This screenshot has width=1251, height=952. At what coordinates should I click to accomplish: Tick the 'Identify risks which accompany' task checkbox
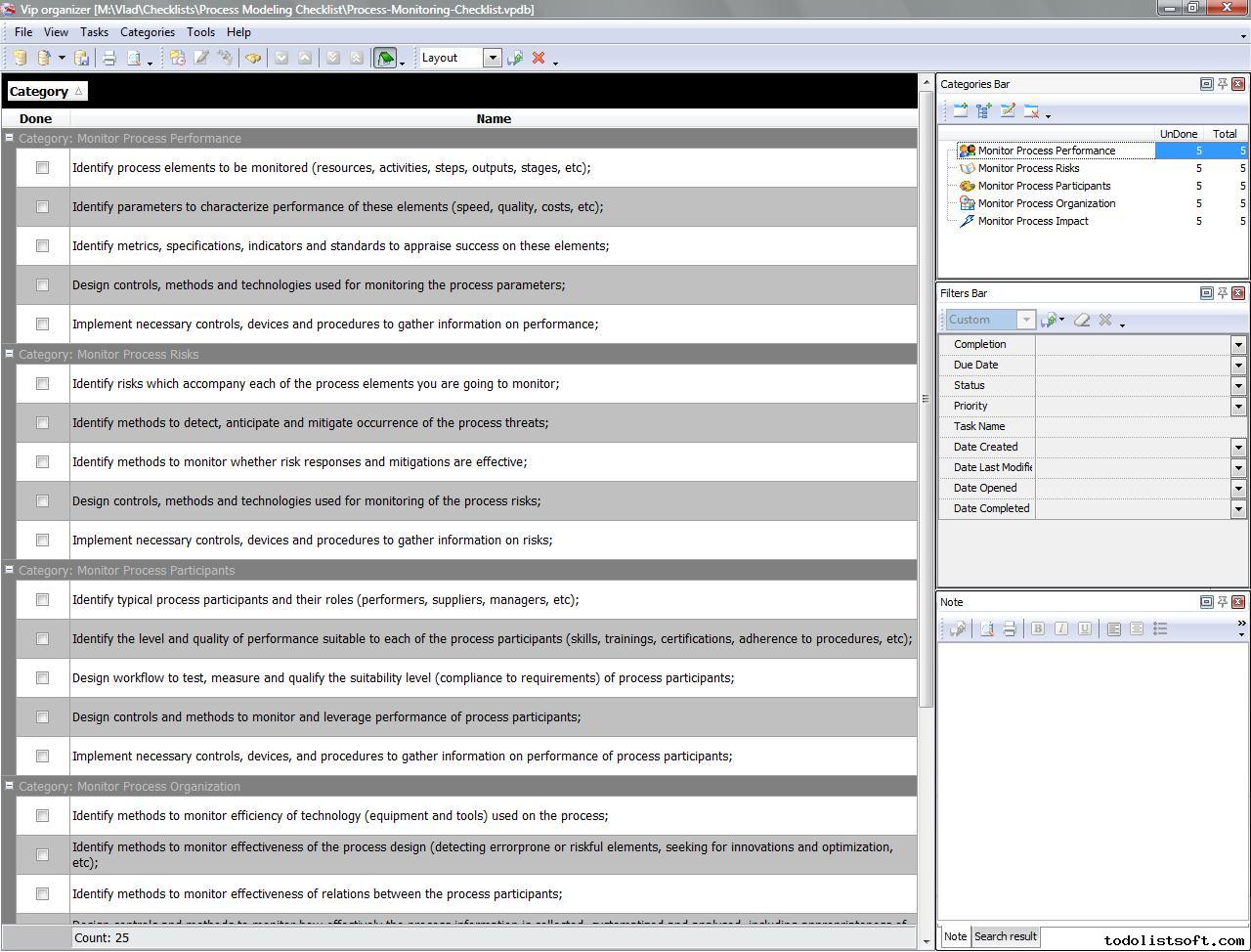42,384
